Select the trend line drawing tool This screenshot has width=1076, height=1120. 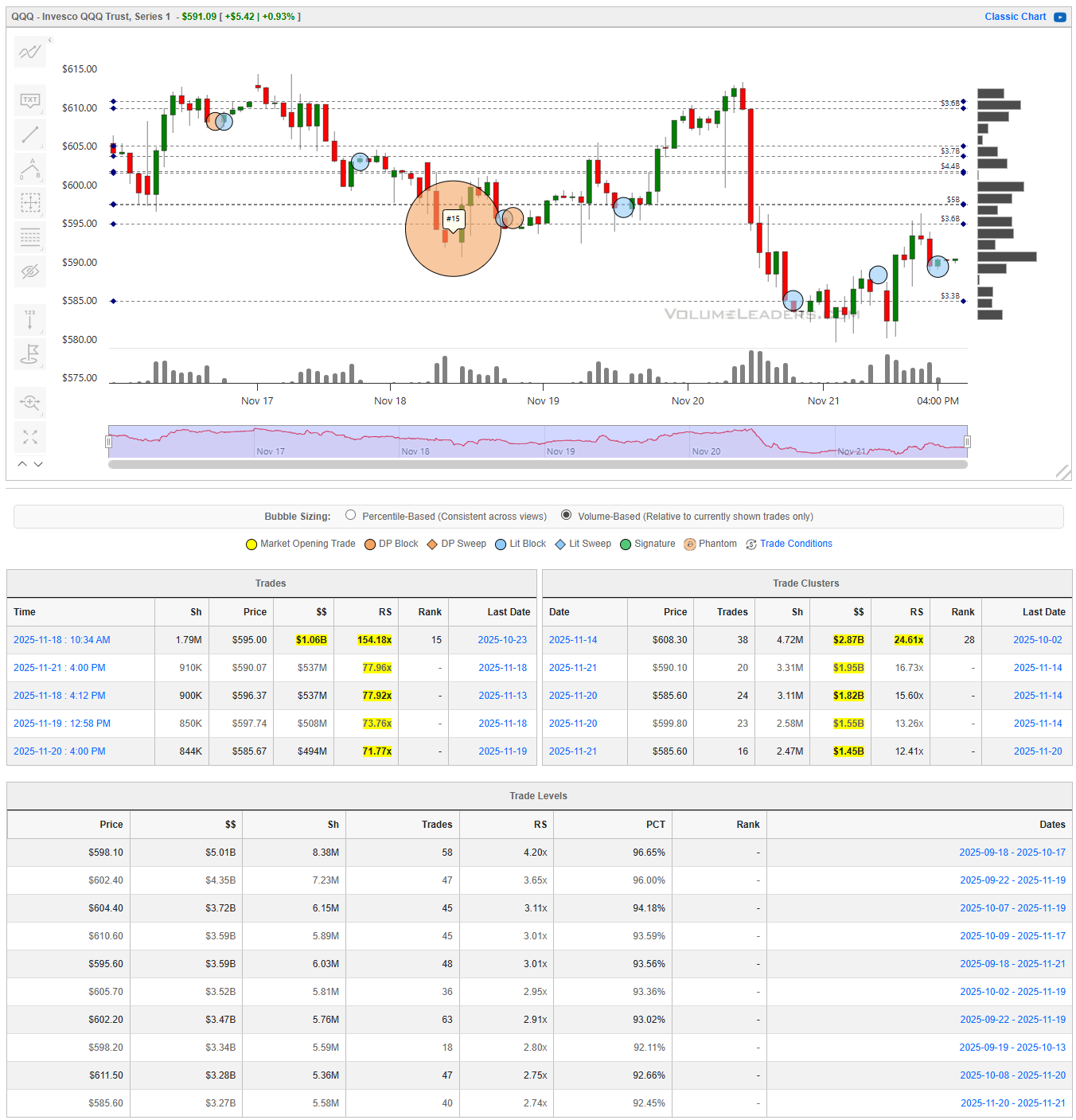click(30, 135)
